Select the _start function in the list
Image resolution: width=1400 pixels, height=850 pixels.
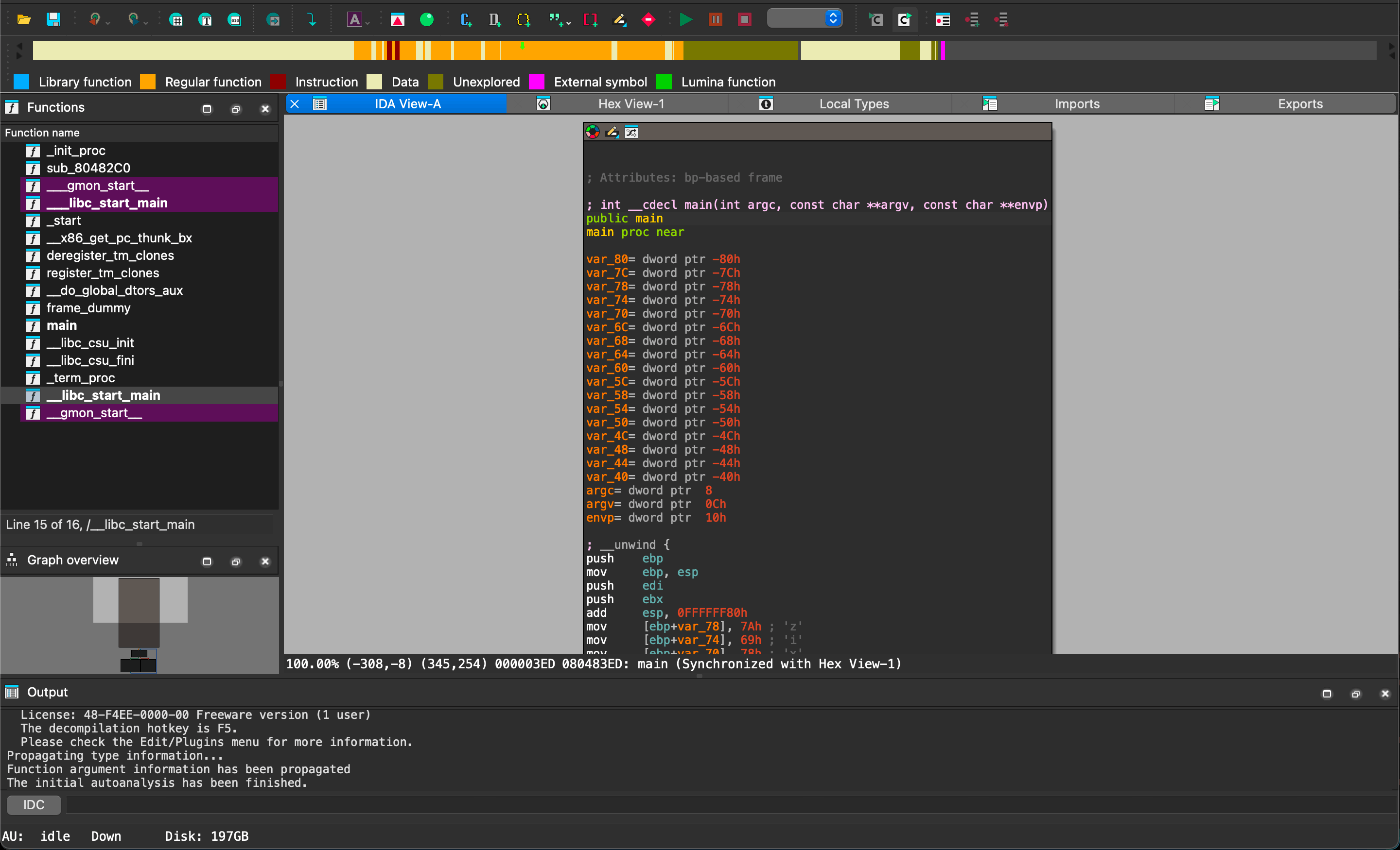[x=64, y=221]
